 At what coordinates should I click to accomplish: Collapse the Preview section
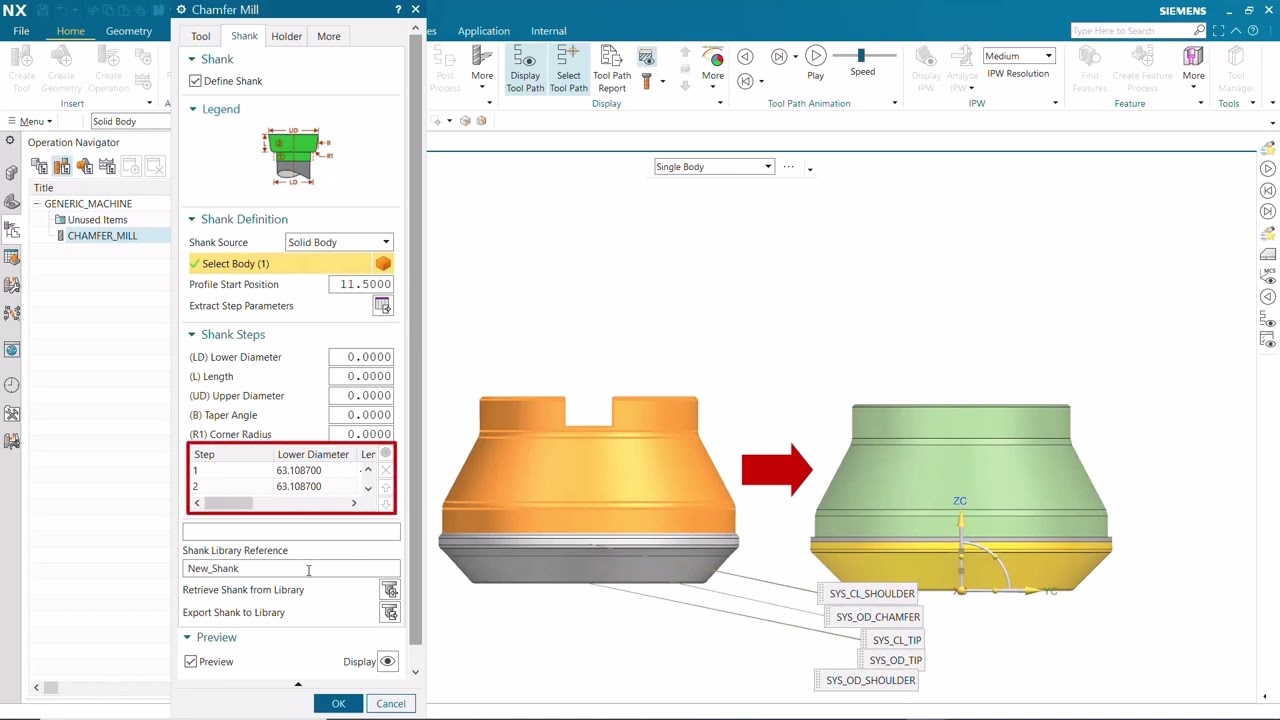[x=187, y=637]
